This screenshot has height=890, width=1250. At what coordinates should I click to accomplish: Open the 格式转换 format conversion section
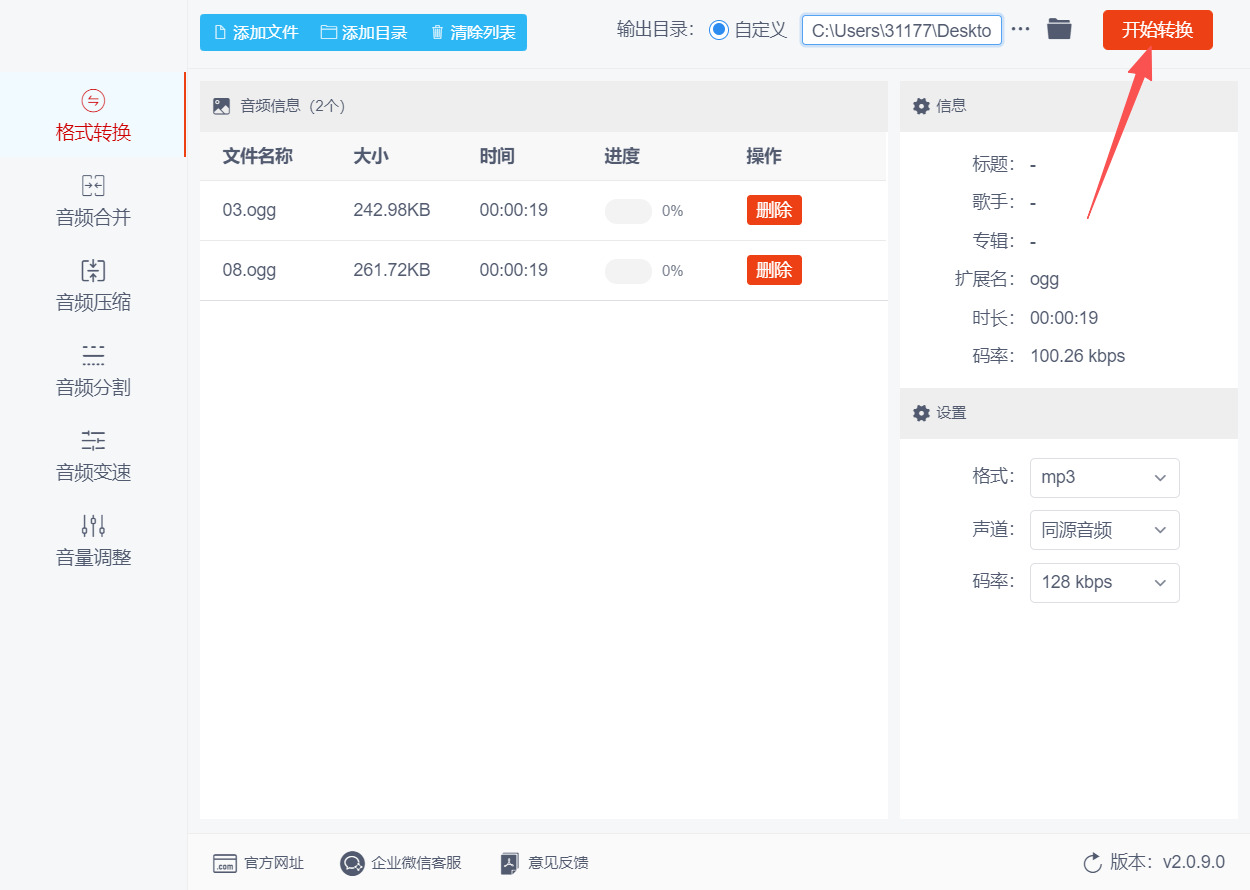click(93, 115)
